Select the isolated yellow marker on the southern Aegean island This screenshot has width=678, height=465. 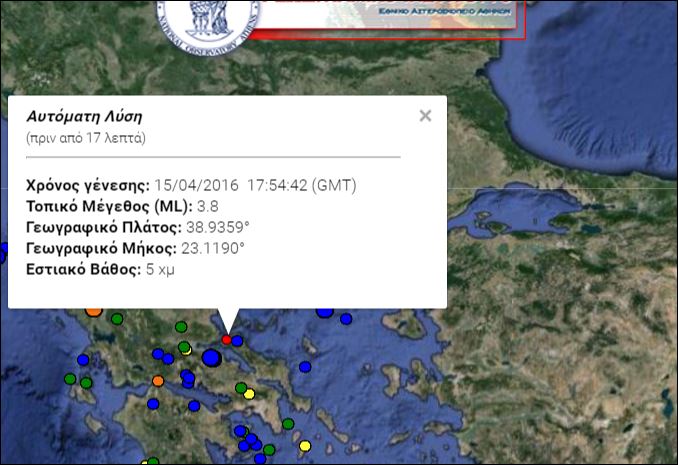tap(305, 446)
